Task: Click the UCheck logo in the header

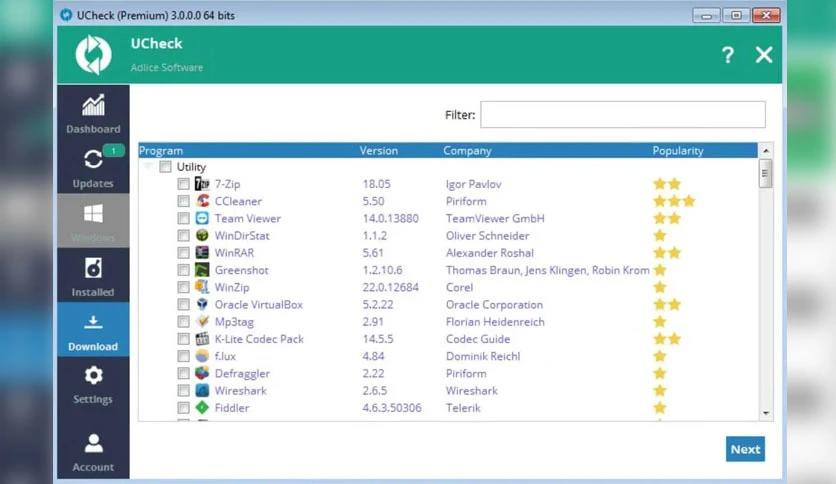Action: [x=94, y=54]
